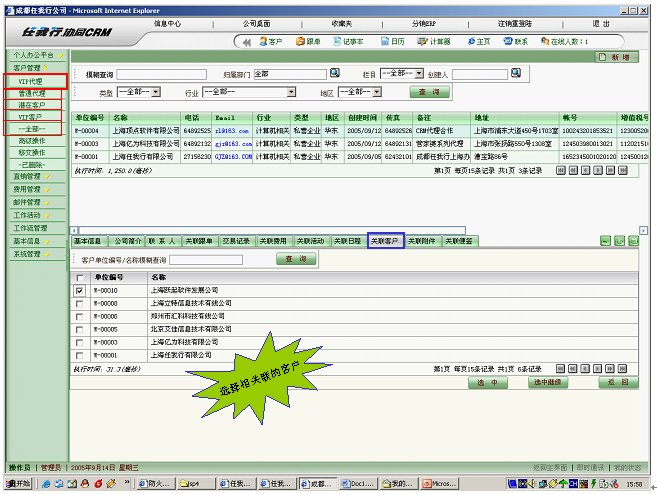Open the 日历 calendar tool
The image size is (657, 494).
(391, 42)
